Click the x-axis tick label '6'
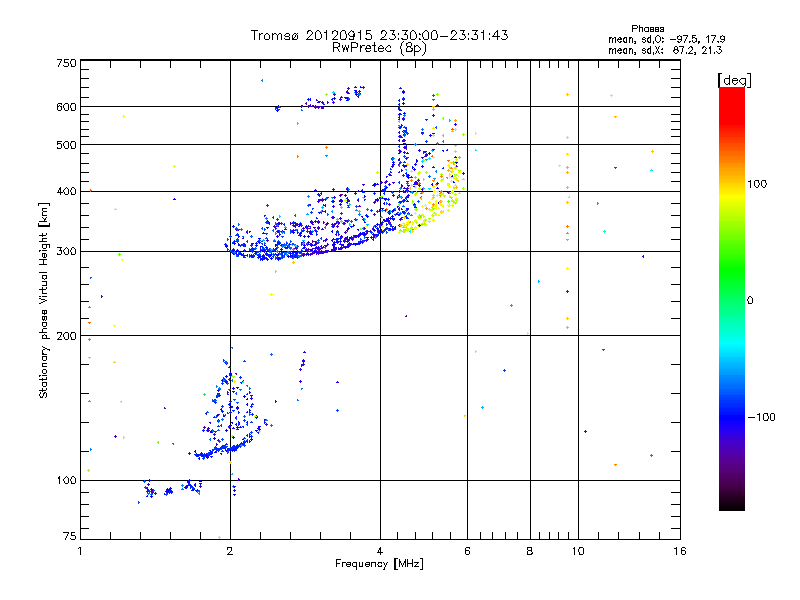 [467, 552]
